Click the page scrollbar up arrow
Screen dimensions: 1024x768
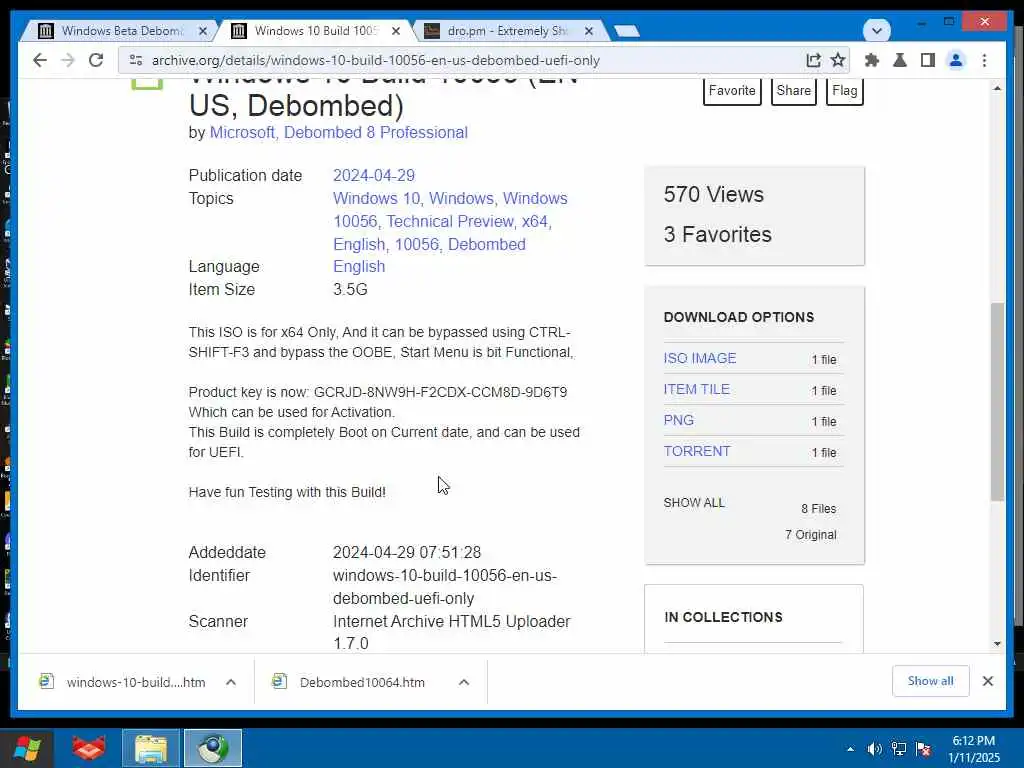[997, 88]
